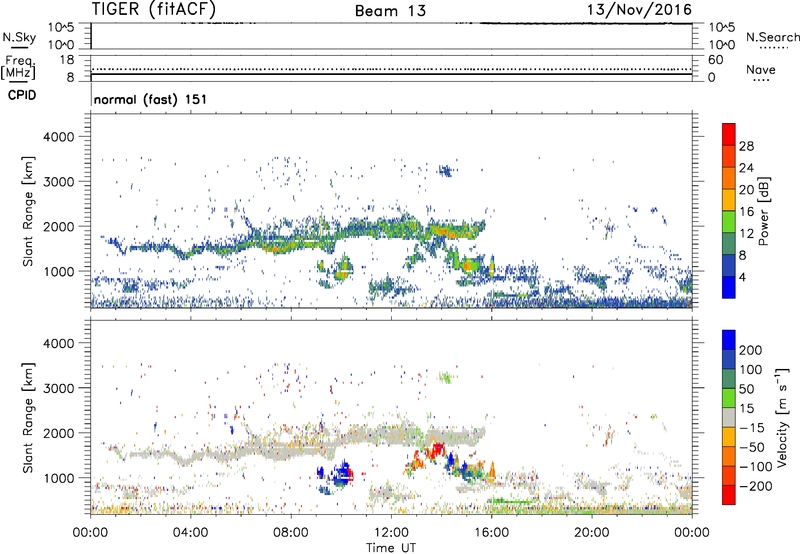Select the N.Search legend label
Viewport: 800px width, 554px height.
pyautogui.click(x=772, y=37)
